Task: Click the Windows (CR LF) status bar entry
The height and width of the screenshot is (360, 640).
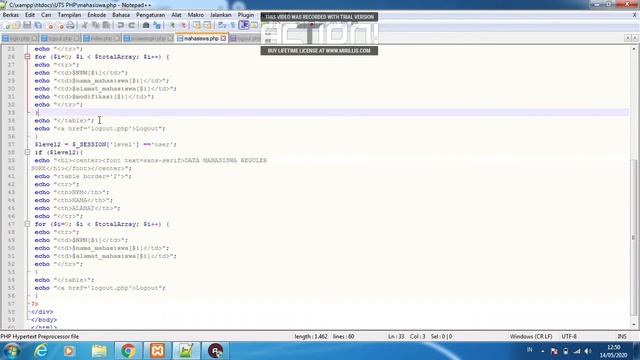Action: (x=531, y=336)
